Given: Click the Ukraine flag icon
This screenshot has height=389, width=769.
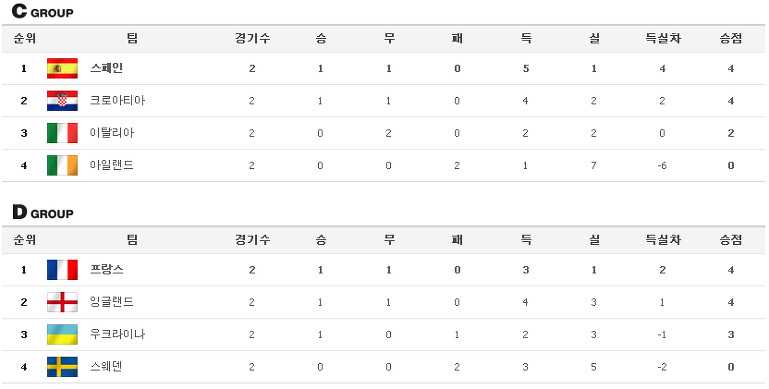Looking at the screenshot, I should (x=62, y=335).
